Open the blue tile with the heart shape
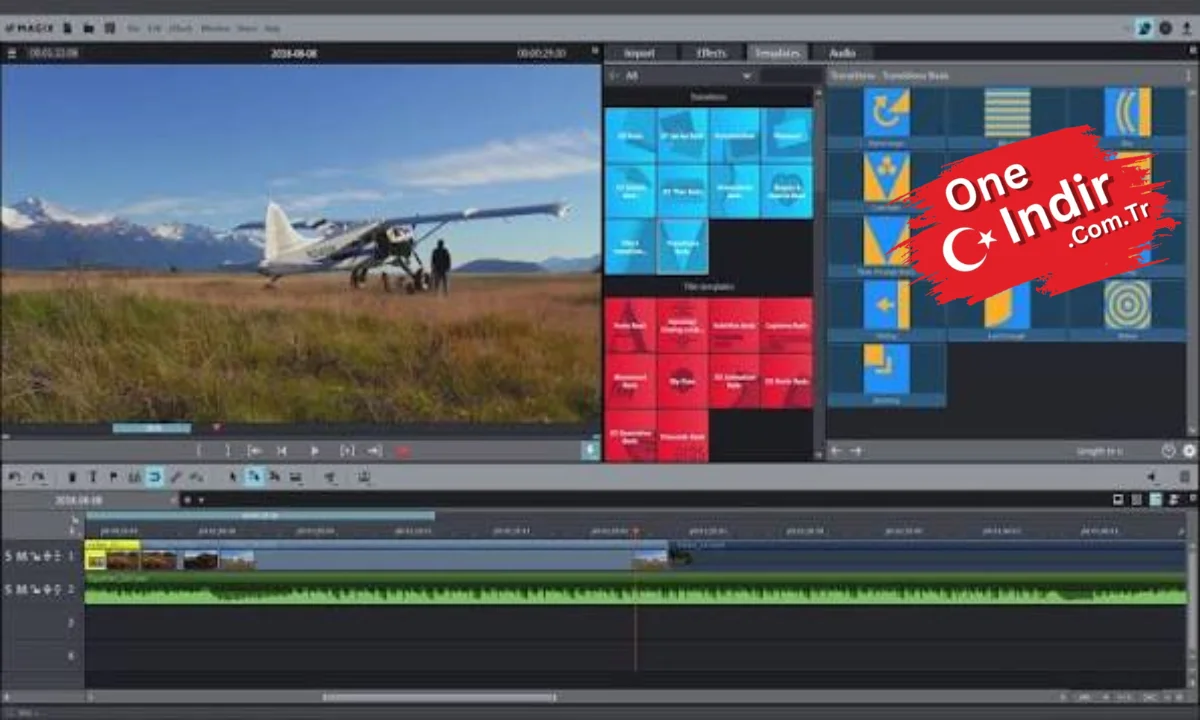This screenshot has width=1200, height=720. (786, 191)
